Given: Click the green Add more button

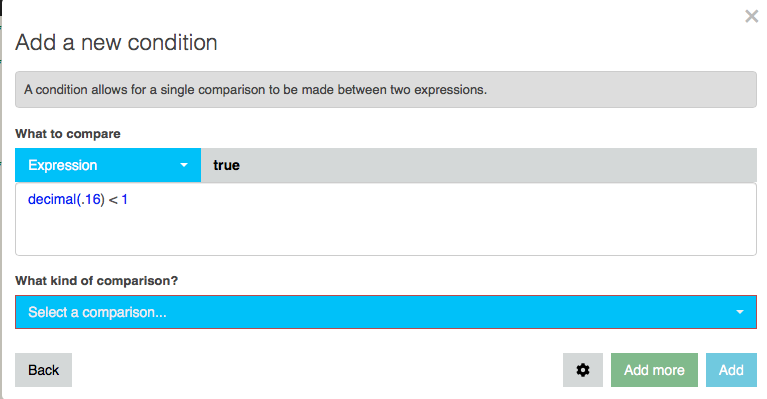Looking at the screenshot, I should (x=654, y=370).
